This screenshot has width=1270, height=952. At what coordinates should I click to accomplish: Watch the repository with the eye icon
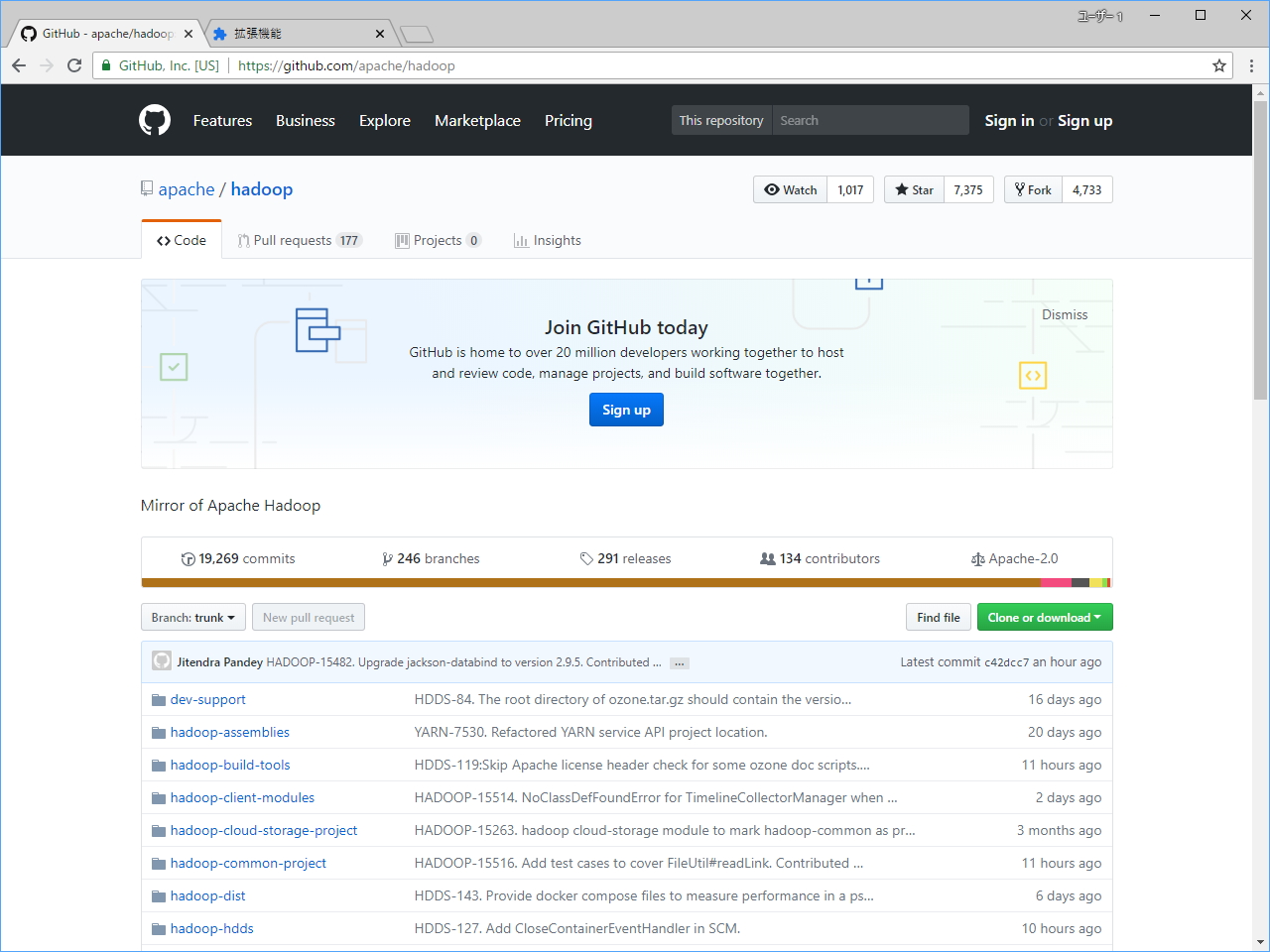(772, 189)
